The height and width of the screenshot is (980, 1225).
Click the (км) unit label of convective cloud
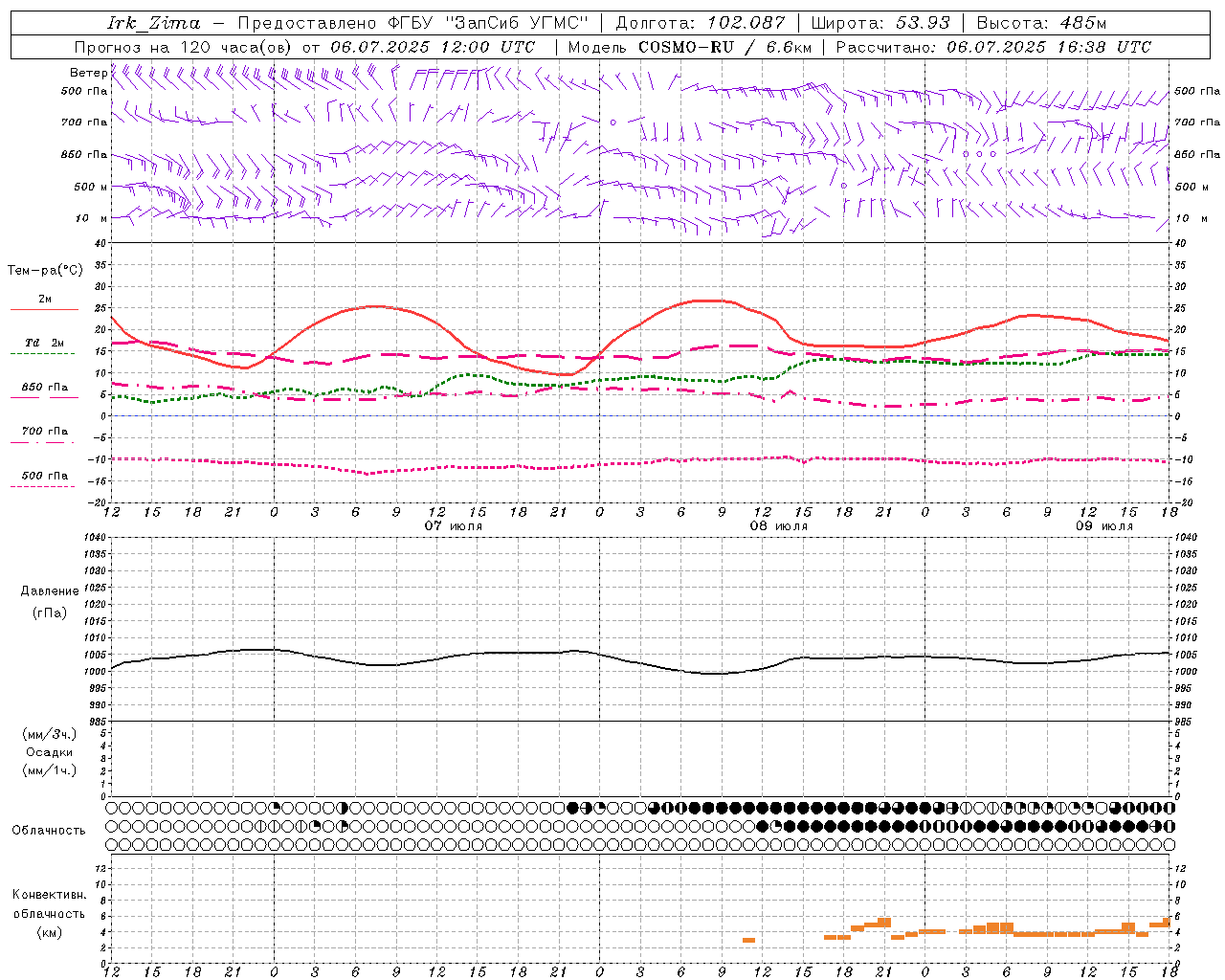[49, 932]
